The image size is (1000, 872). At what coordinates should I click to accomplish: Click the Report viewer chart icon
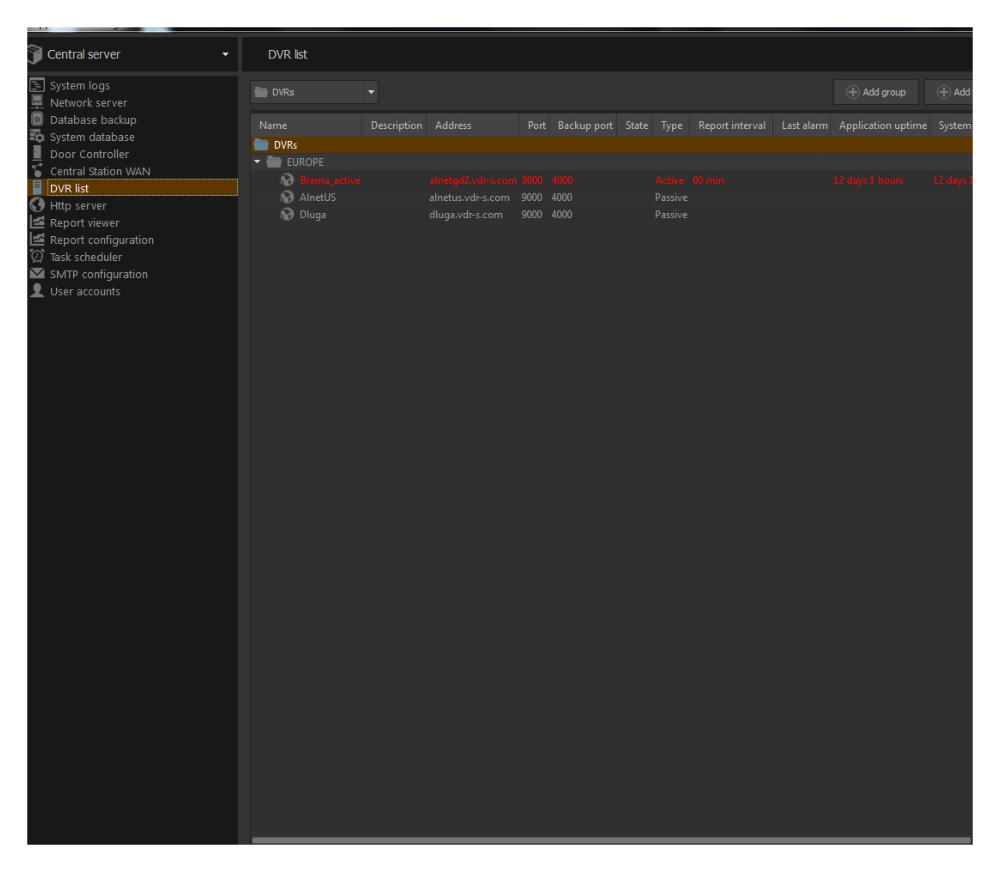pyautogui.click(x=37, y=222)
